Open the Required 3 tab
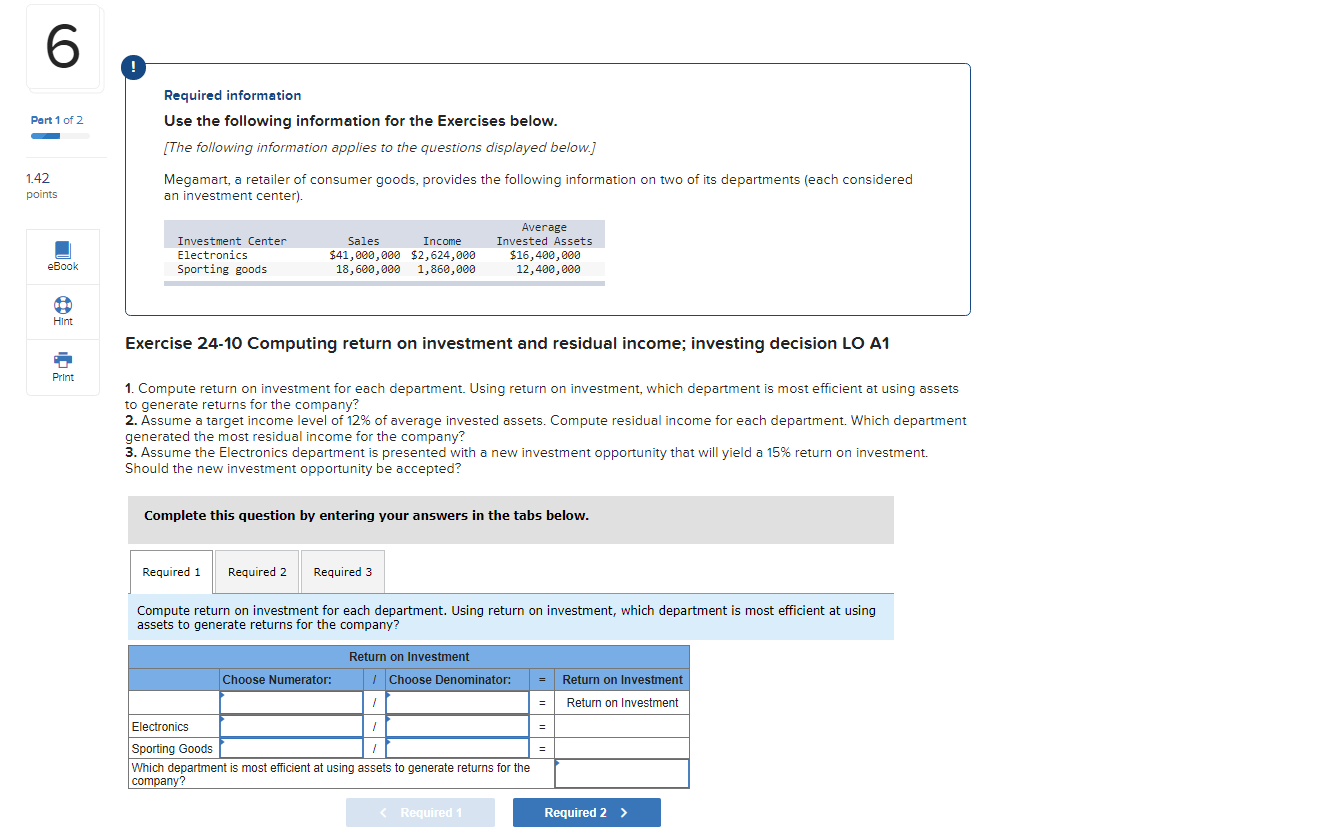Viewport: 1336px width, 833px height. (x=343, y=571)
